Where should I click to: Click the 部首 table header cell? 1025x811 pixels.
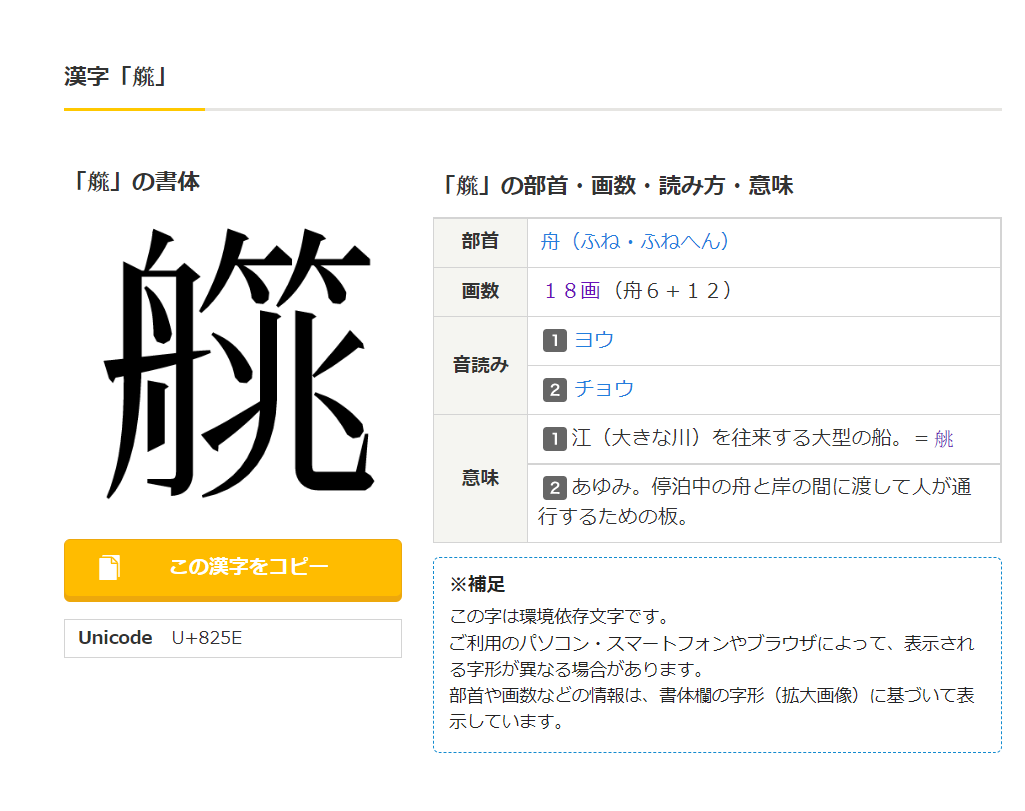480,241
